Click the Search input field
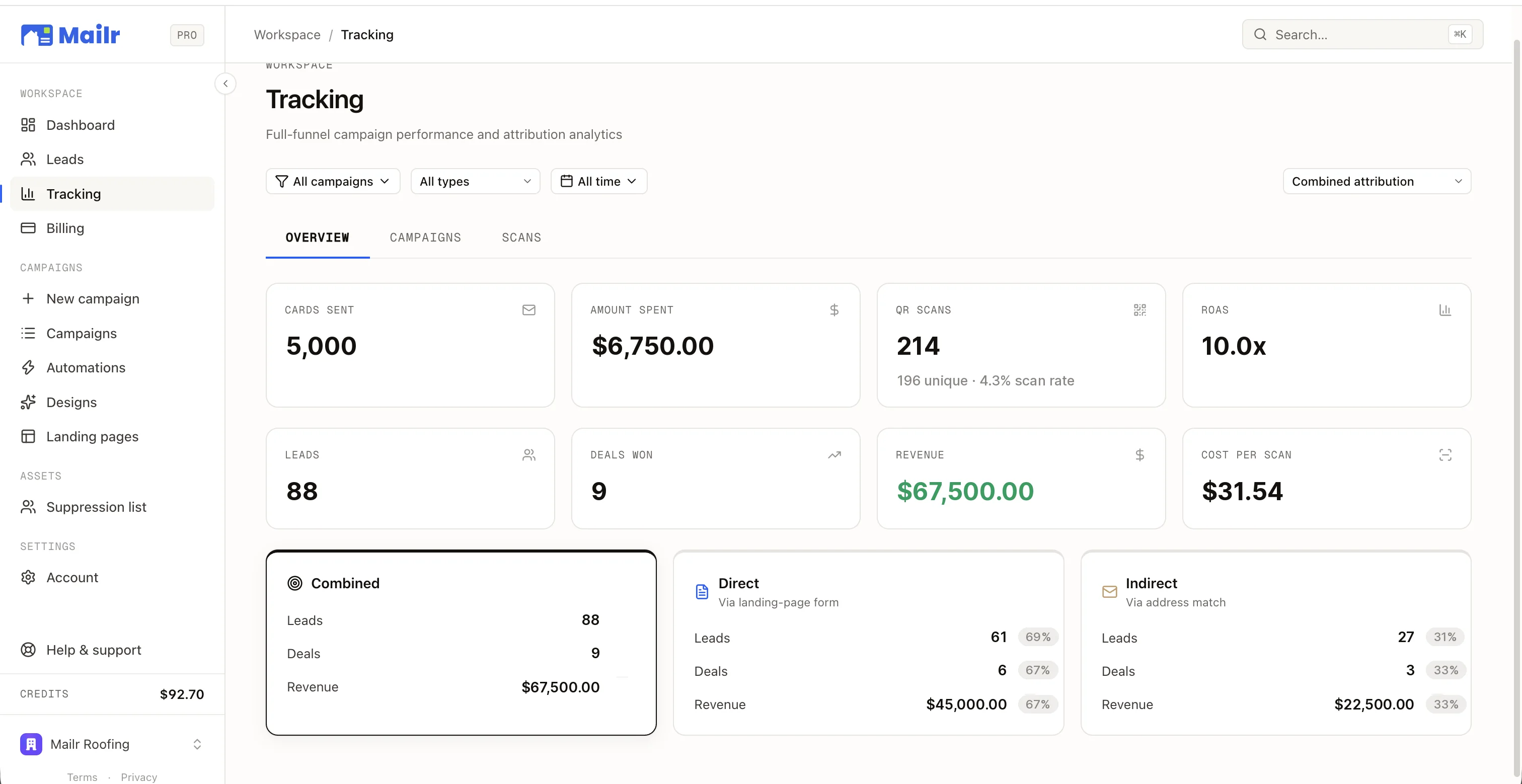Screen dimensions: 1522x784 (x=1362, y=34)
